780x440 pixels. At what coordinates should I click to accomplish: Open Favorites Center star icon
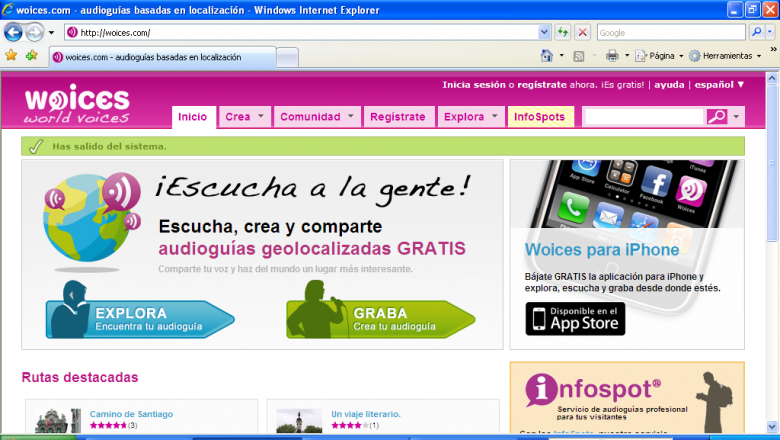tap(11, 55)
